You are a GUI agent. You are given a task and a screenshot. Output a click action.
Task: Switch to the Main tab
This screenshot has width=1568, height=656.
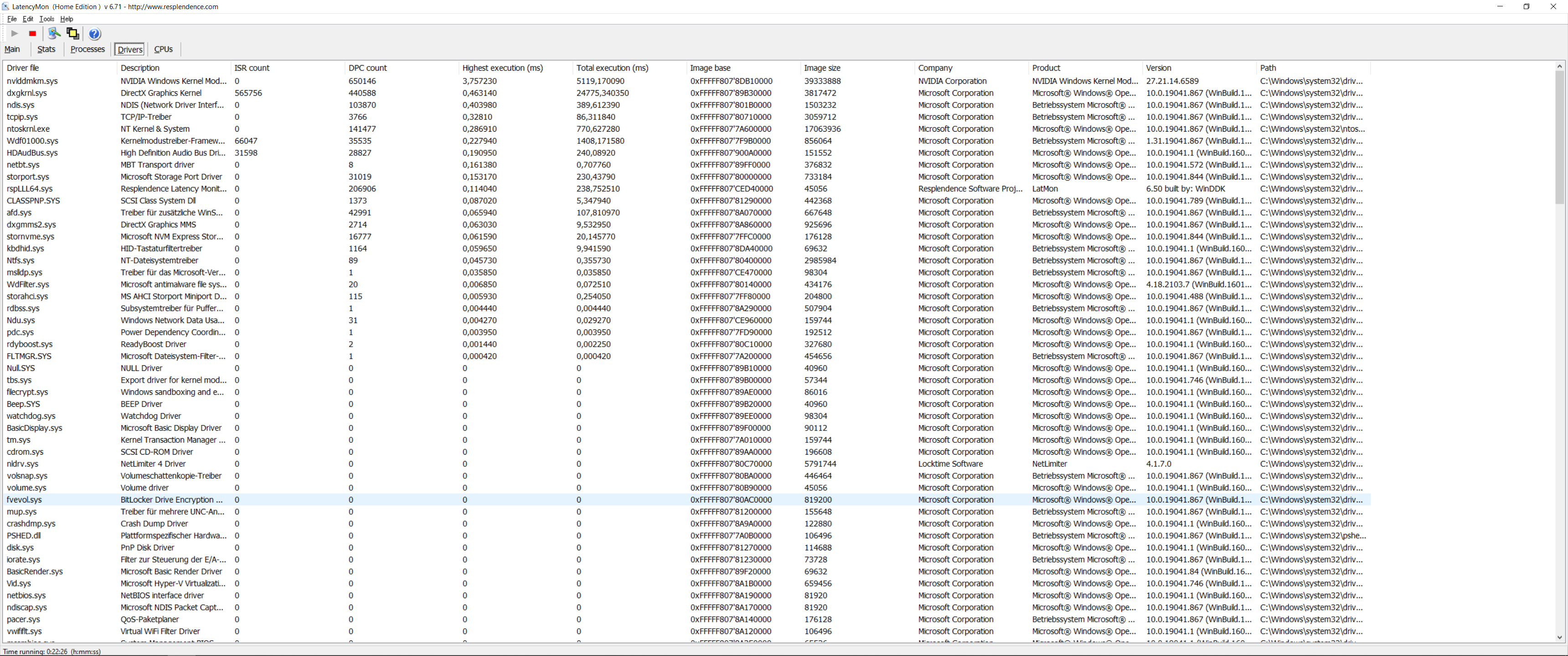12,49
